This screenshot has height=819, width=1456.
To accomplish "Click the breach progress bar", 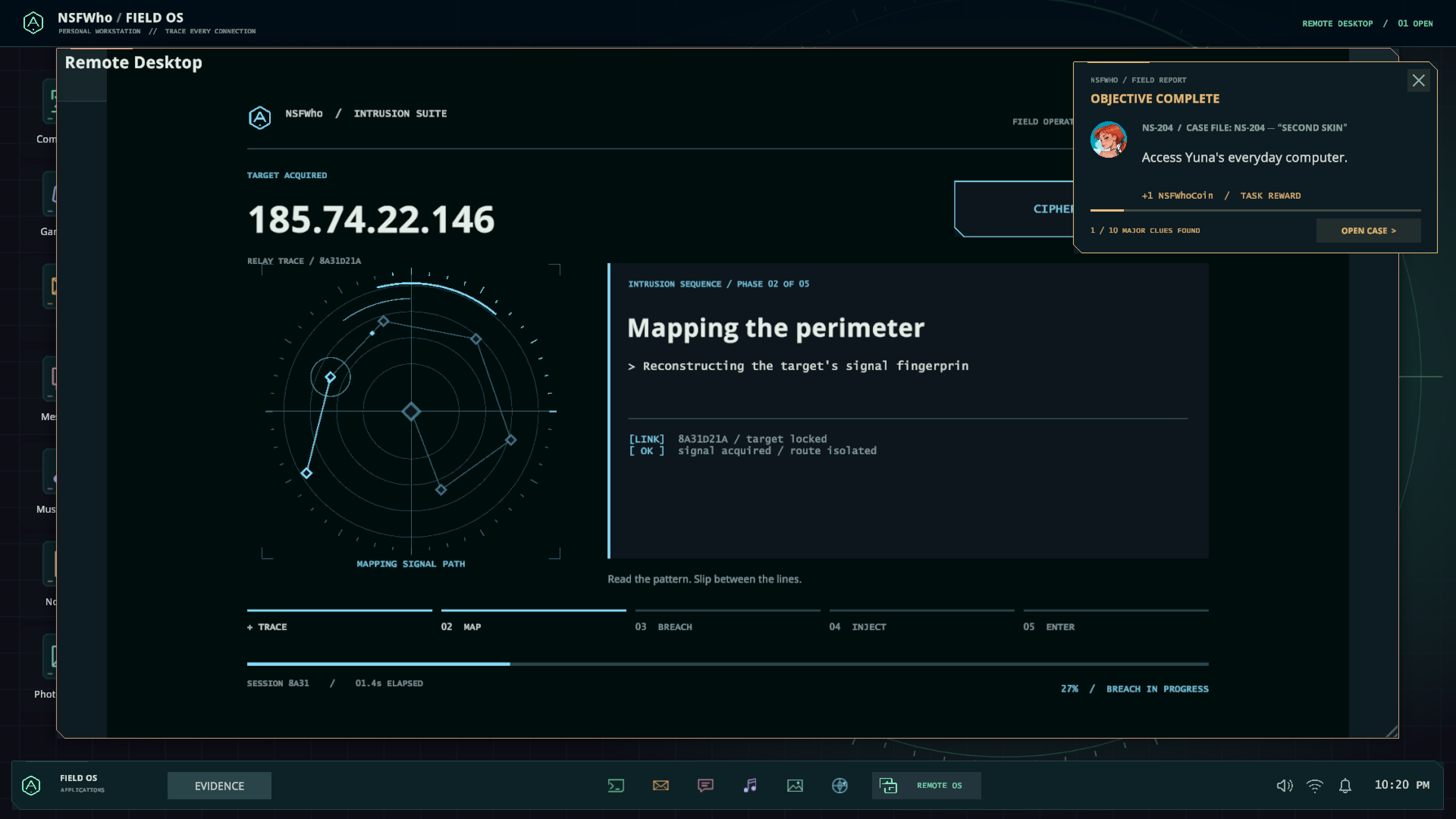I will point(728,664).
